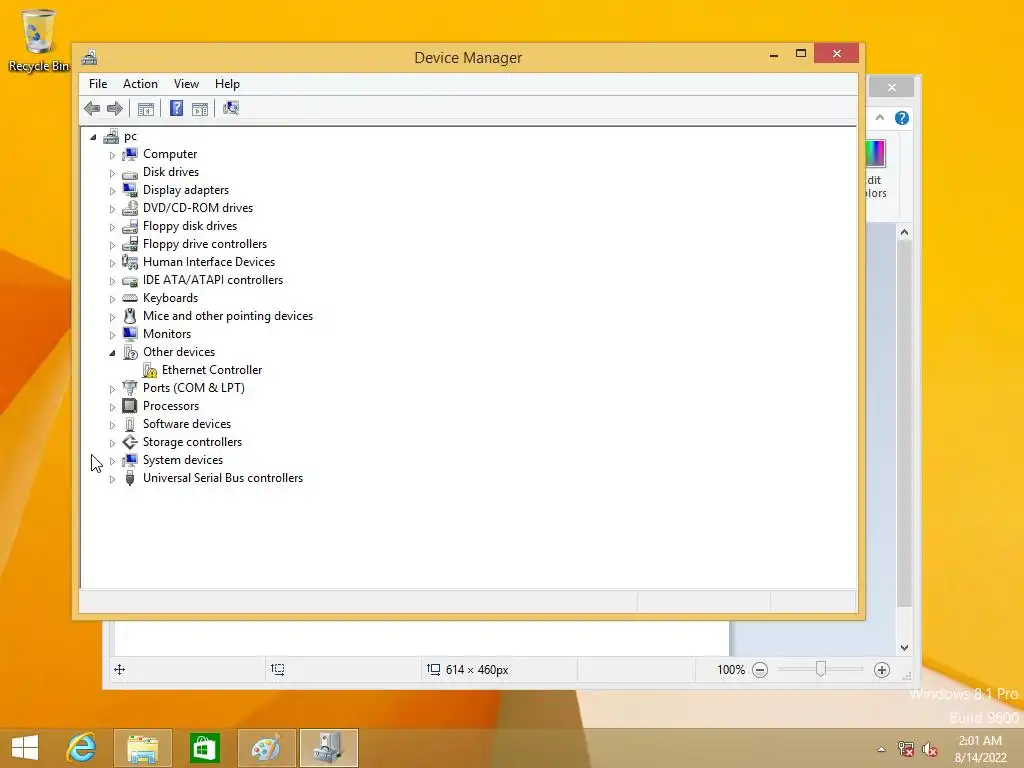Viewport: 1024px width, 768px height.
Task: Open the Windows Store taskbar icon
Action: pos(204,748)
